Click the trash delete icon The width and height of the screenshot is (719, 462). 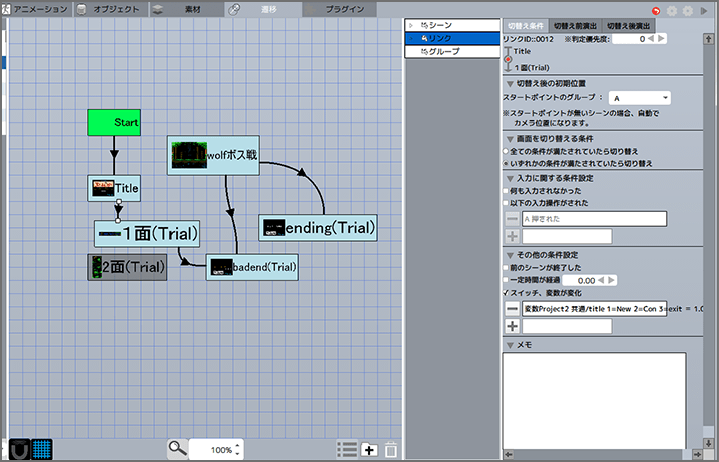(391, 449)
